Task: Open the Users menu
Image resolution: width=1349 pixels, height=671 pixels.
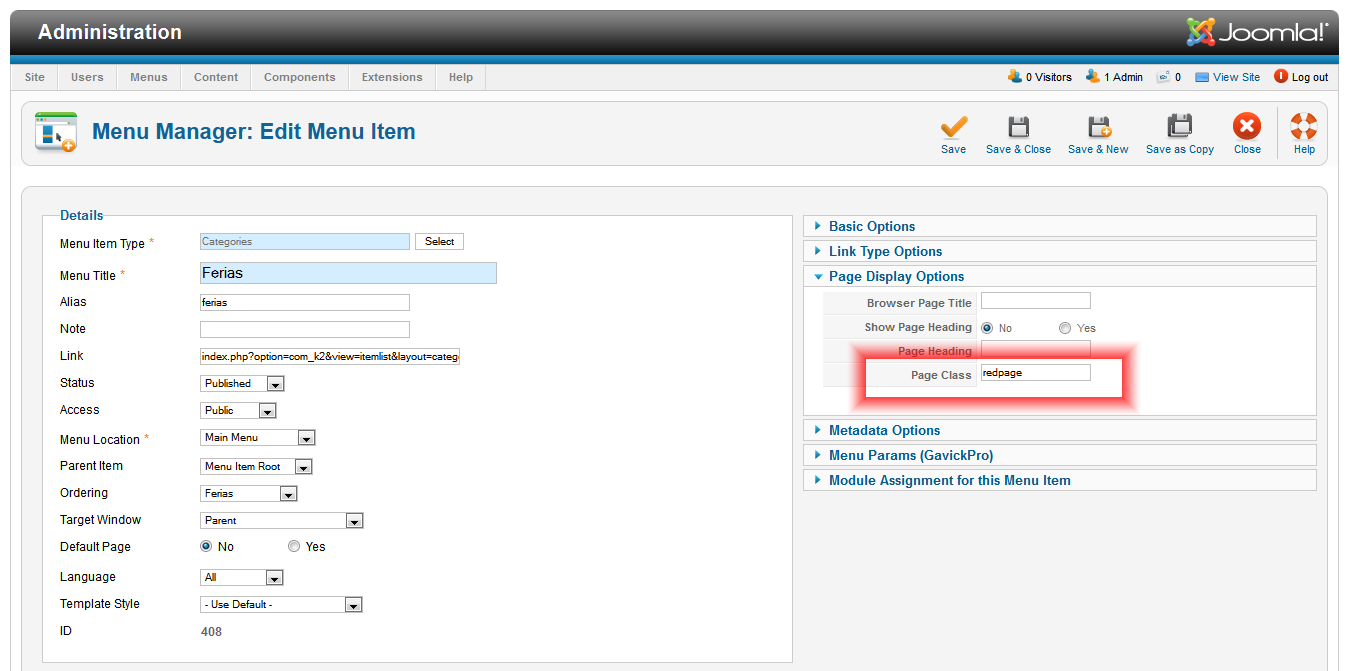Action: [x=87, y=77]
